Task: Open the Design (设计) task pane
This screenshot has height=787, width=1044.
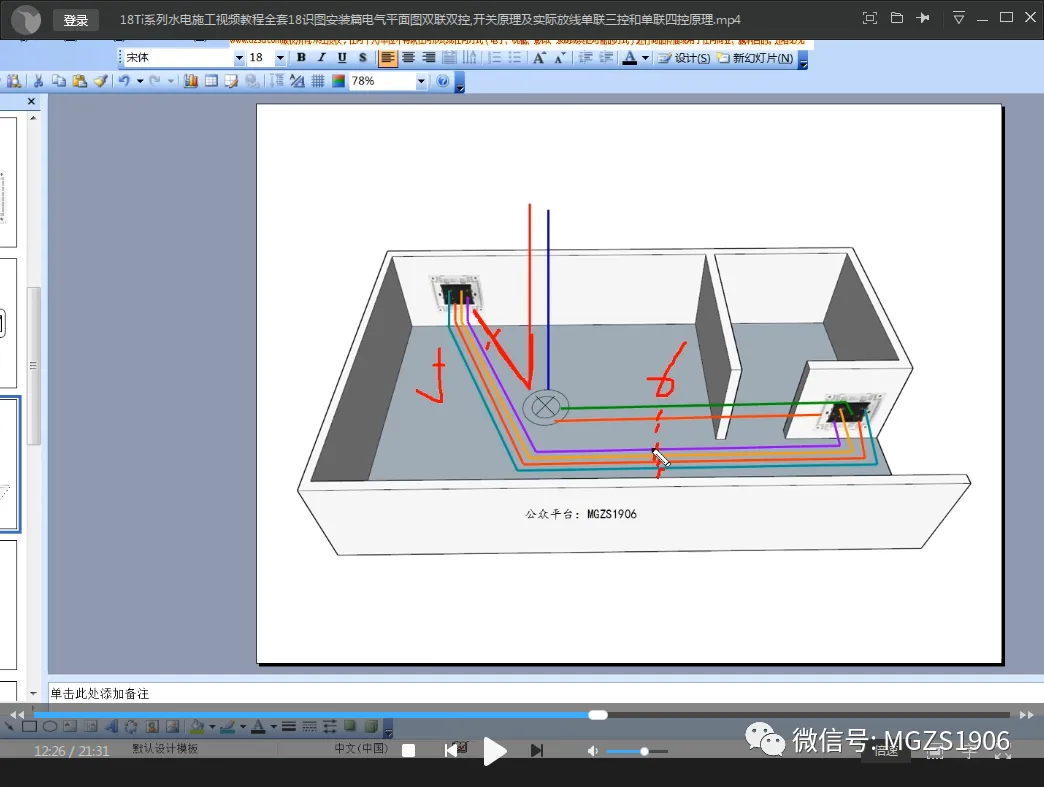Action: [x=684, y=58]
